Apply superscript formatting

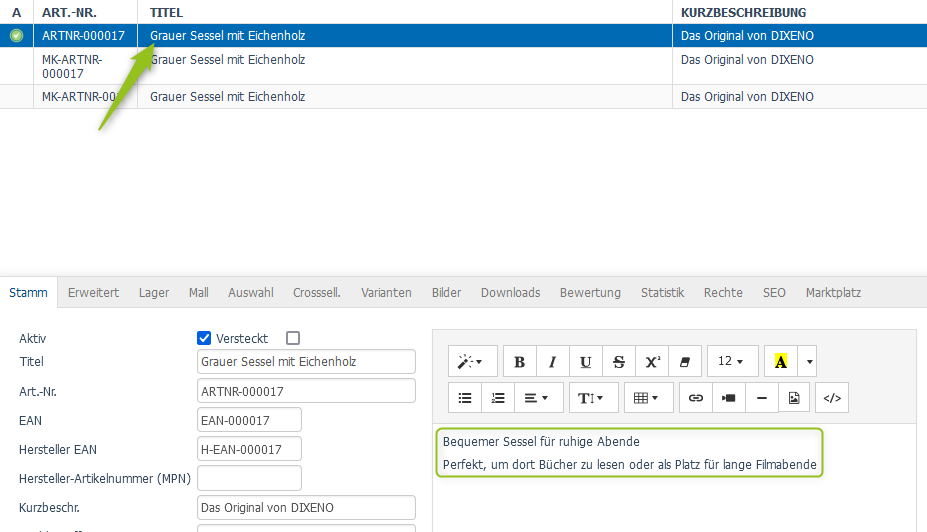[x=652, y=361]
